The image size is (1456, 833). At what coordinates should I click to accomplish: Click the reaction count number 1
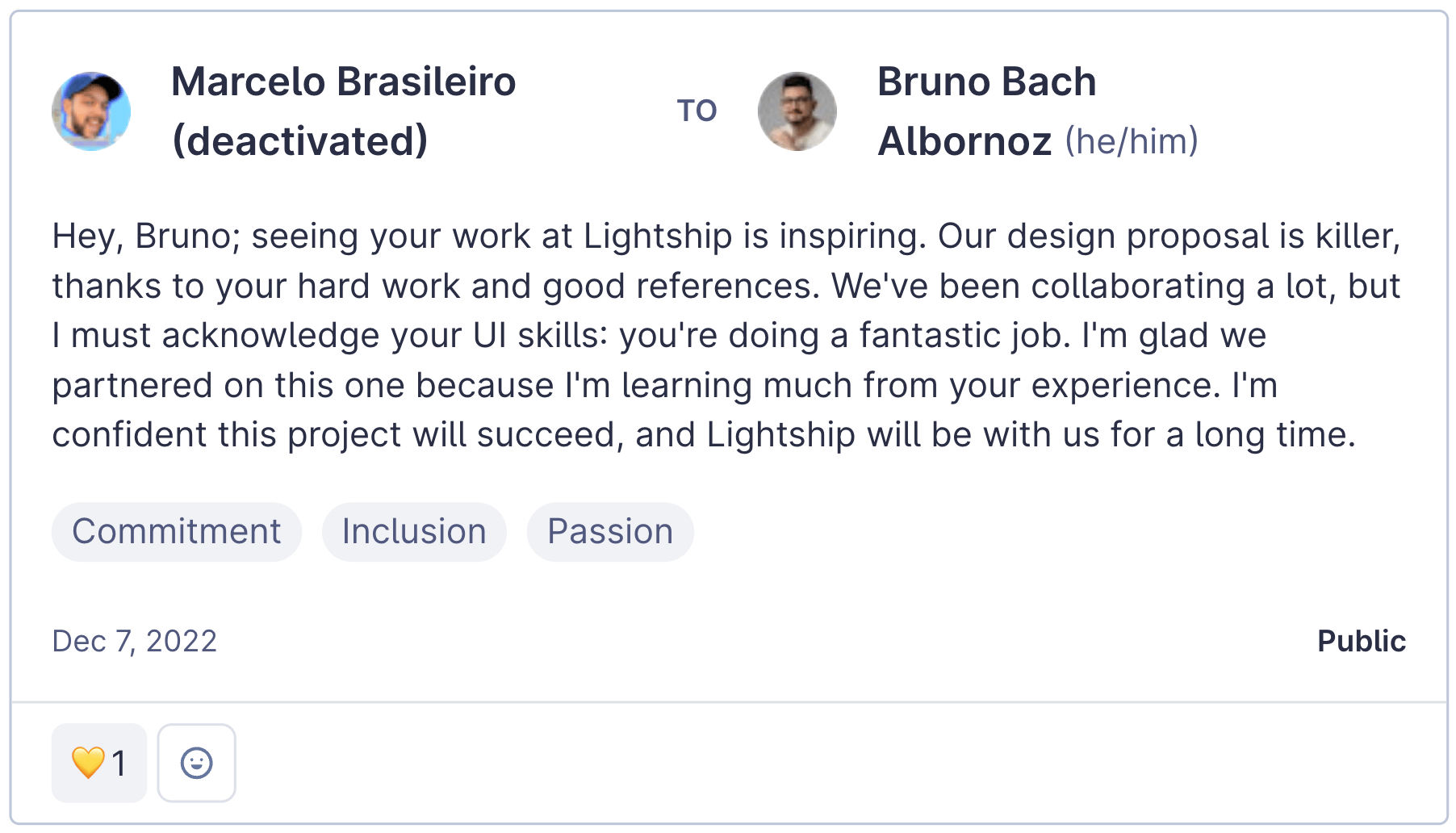click(119, 763)
